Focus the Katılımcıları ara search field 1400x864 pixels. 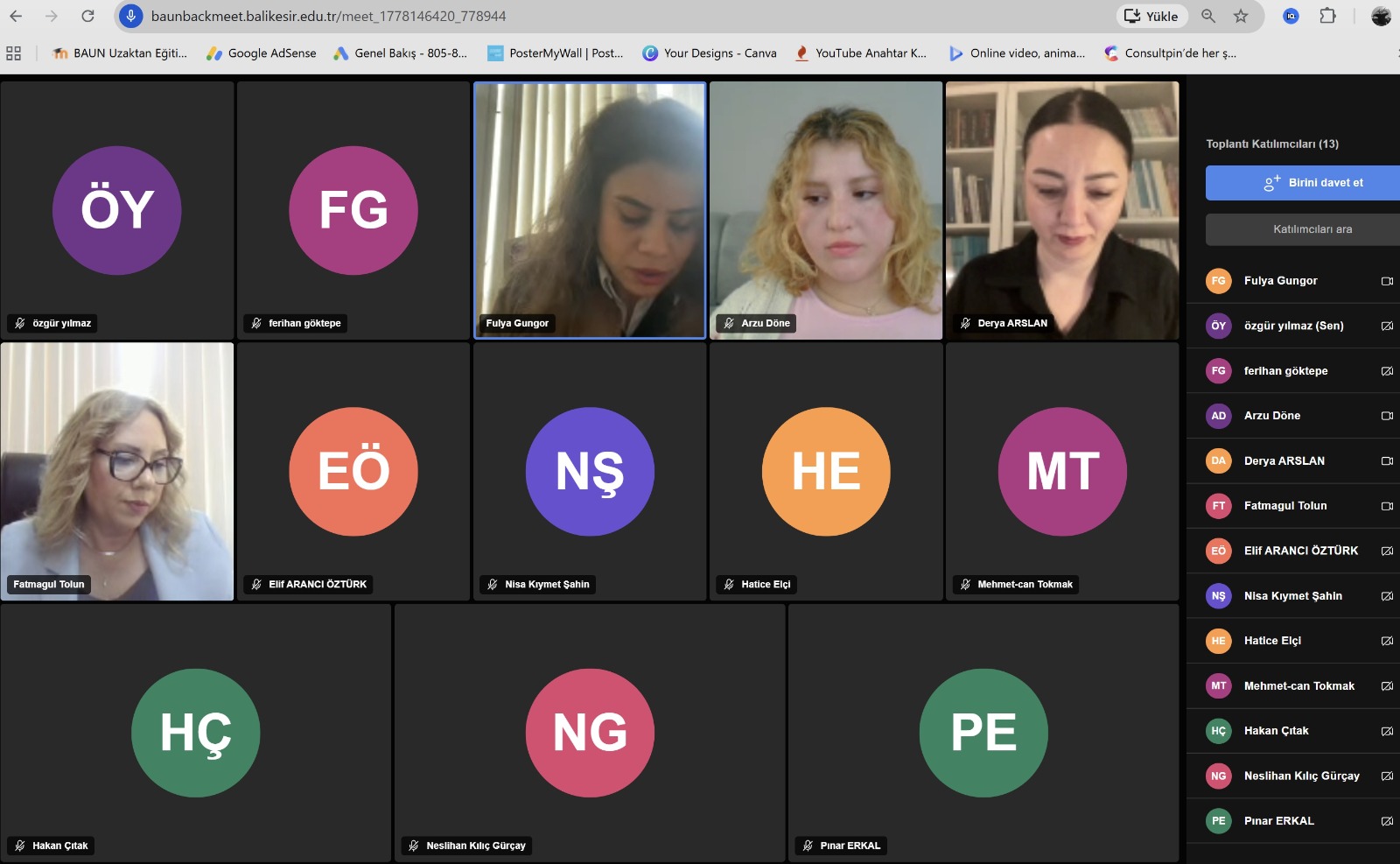1303,229
